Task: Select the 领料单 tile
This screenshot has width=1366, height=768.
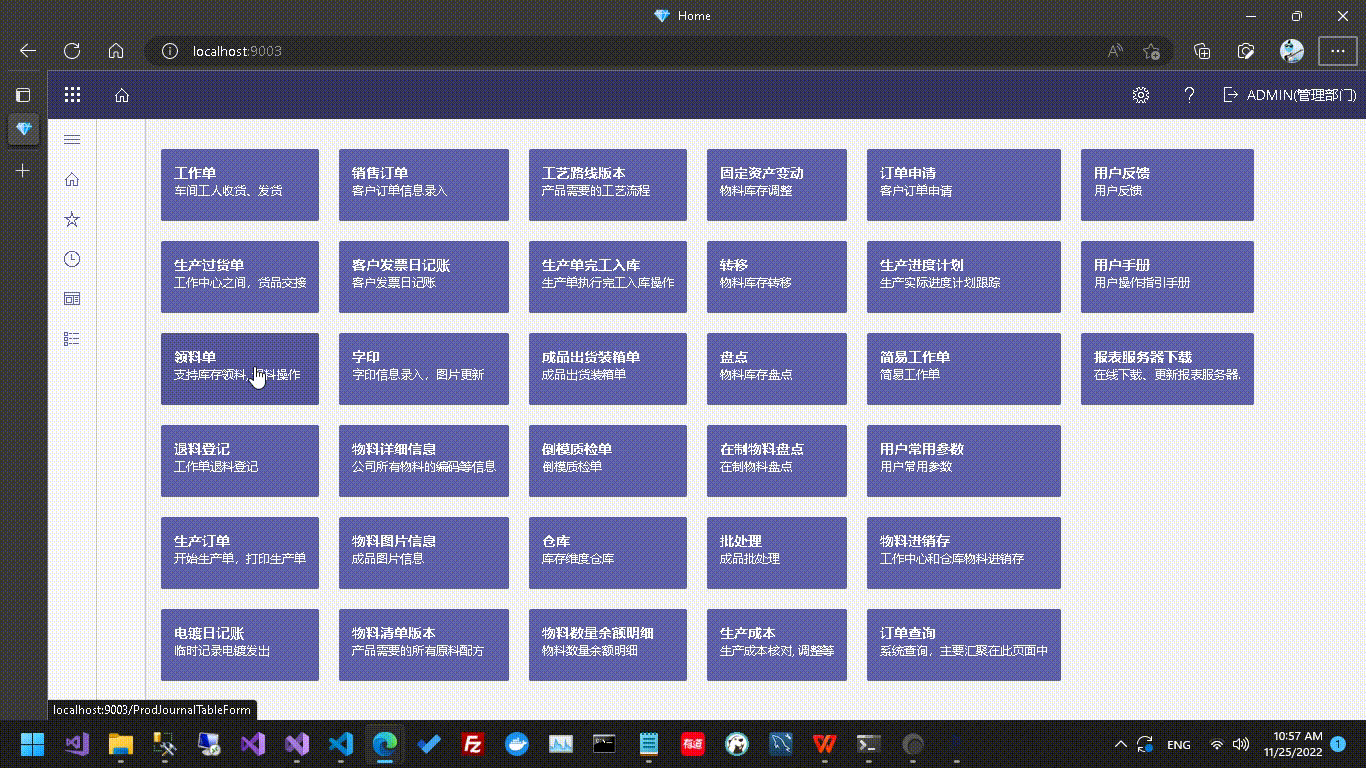Action: (x=240, y=369)
